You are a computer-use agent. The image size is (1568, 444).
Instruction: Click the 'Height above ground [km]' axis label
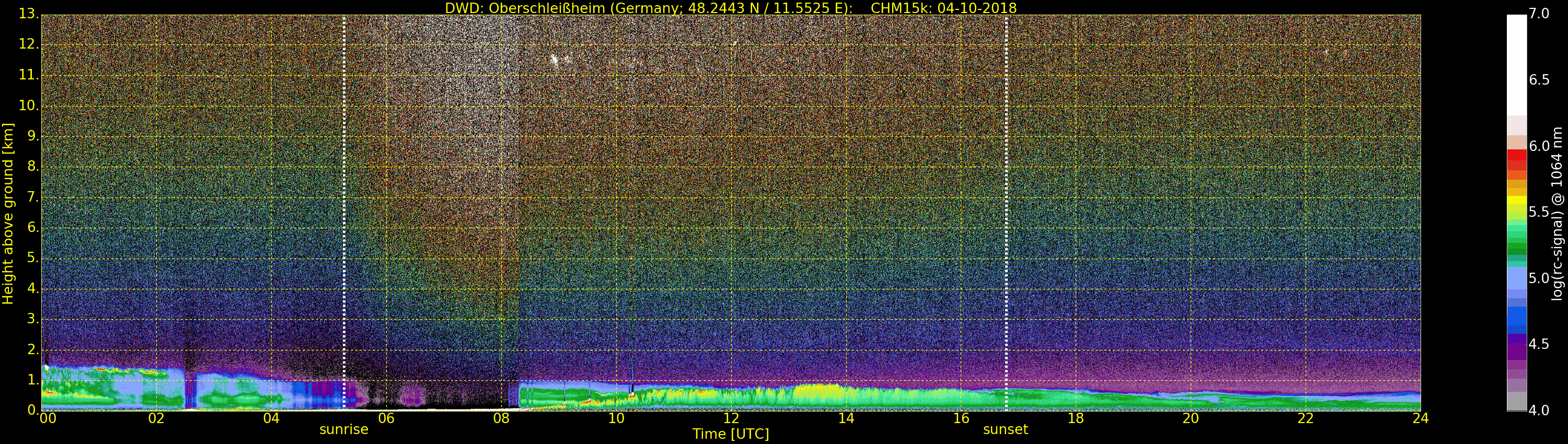(x=8, y=213)
